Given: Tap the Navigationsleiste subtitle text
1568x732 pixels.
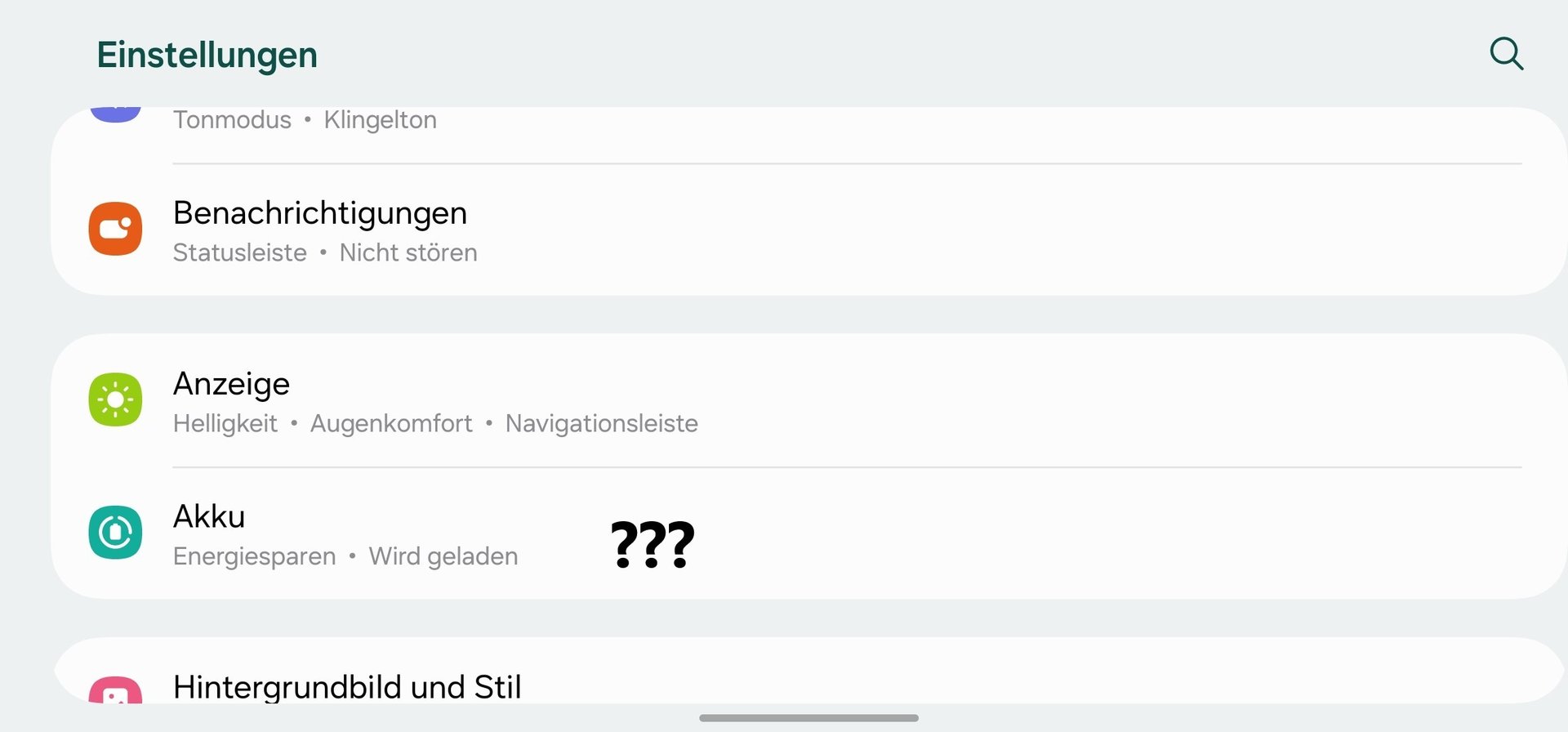Looking at the screenshot, I should [601, 424].
